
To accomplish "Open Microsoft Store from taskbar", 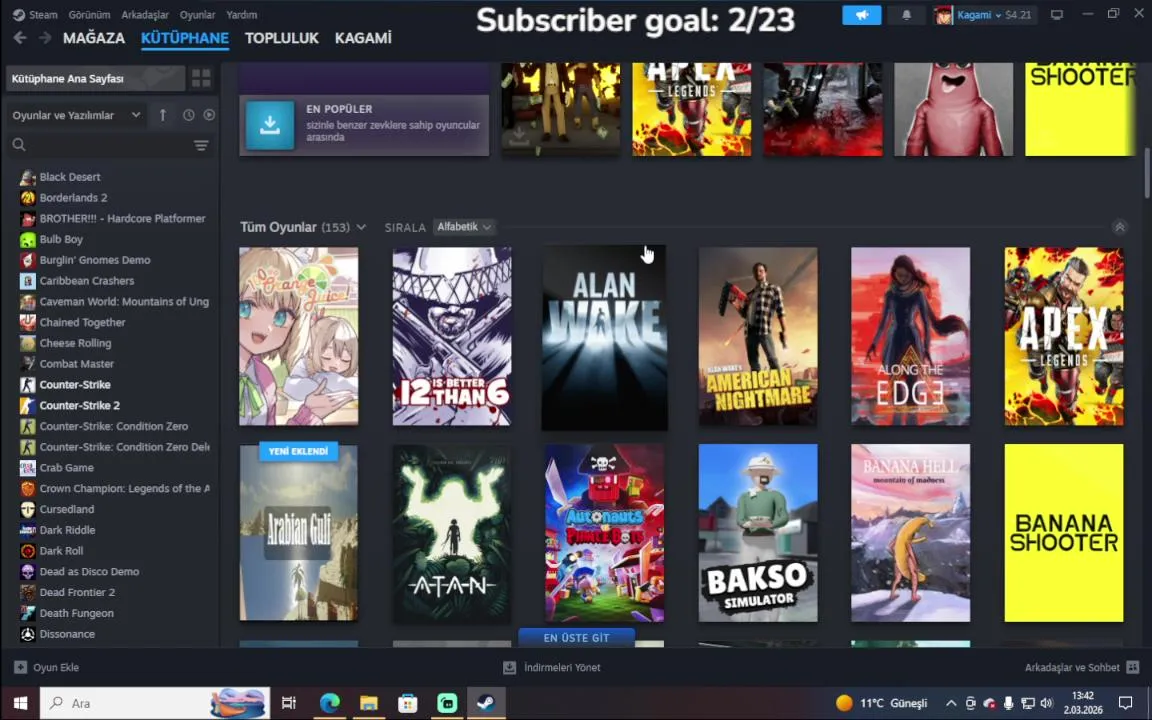I will (x=408, y=703).
